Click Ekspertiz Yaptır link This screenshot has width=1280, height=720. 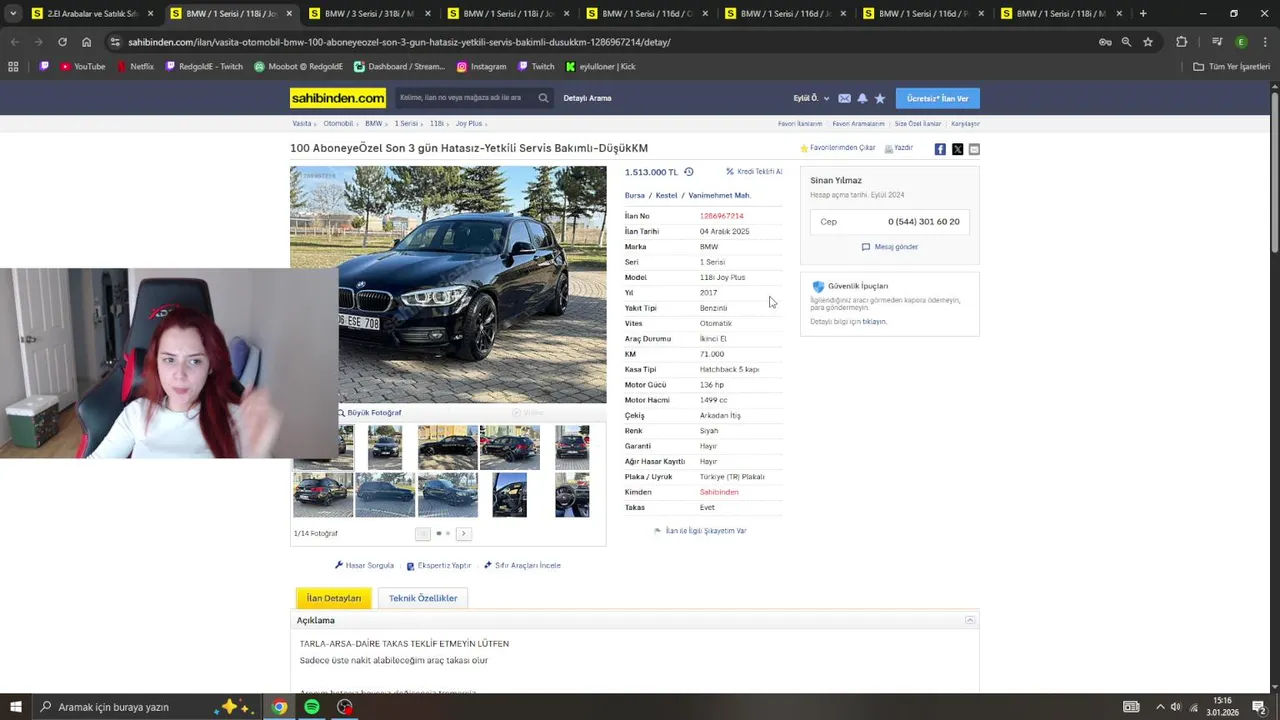point(439,566)
